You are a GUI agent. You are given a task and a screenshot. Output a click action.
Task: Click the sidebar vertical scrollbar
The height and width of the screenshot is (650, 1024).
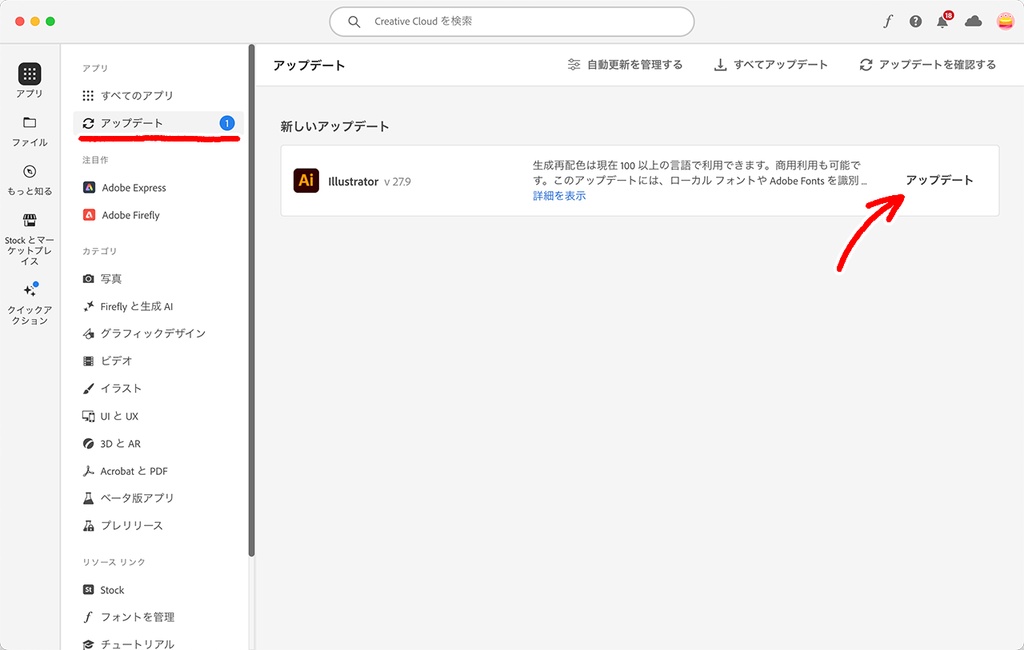[251, 301]
